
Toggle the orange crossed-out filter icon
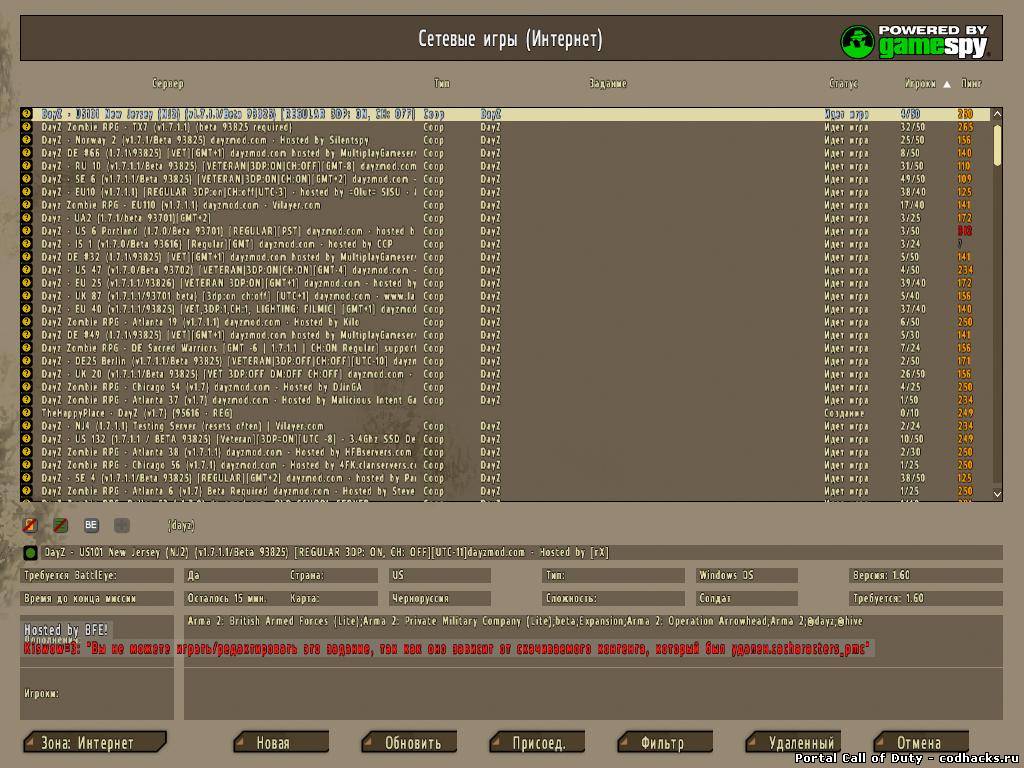30,525
